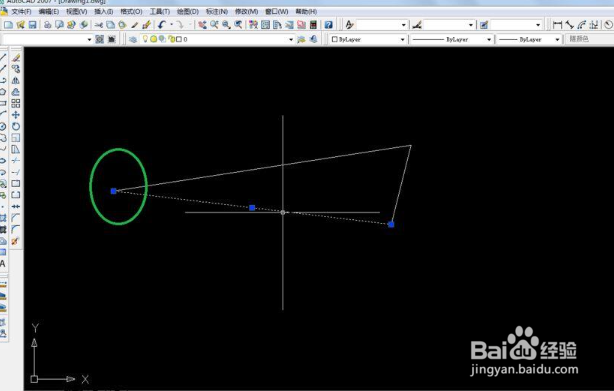Select the Array tool grid icon
The height and width of the screenshot is (391, 614).
16,103
